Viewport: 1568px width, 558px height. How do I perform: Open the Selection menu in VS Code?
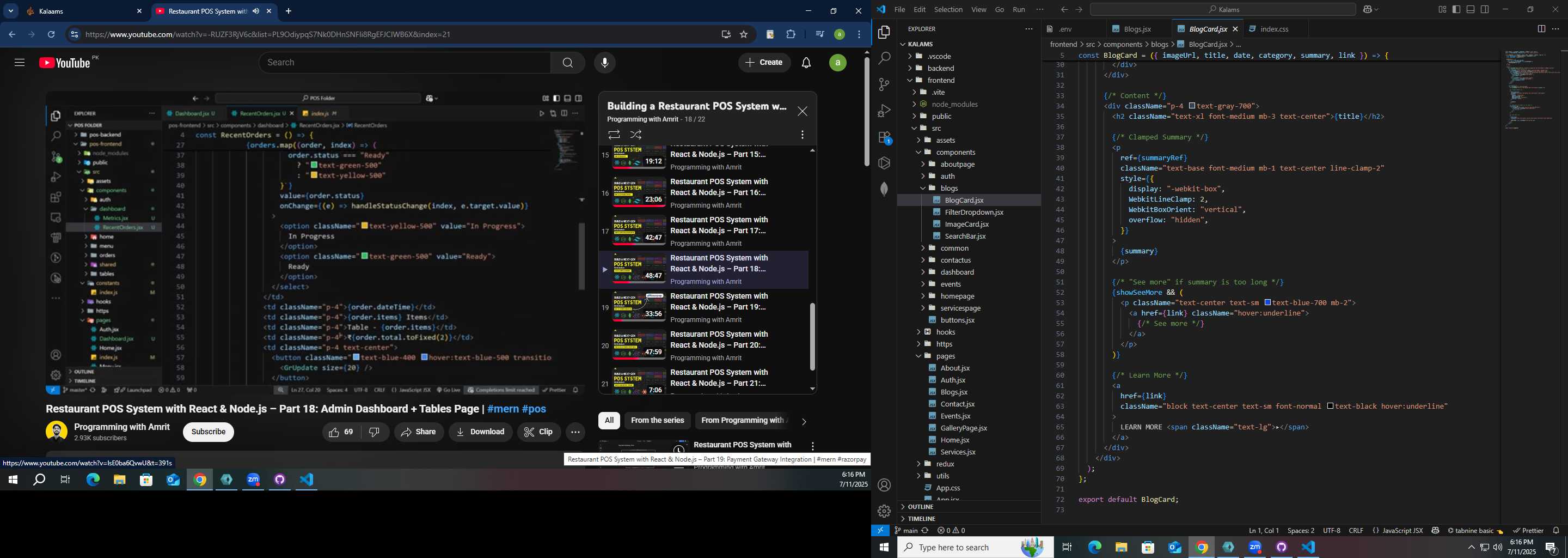(948, 9)
